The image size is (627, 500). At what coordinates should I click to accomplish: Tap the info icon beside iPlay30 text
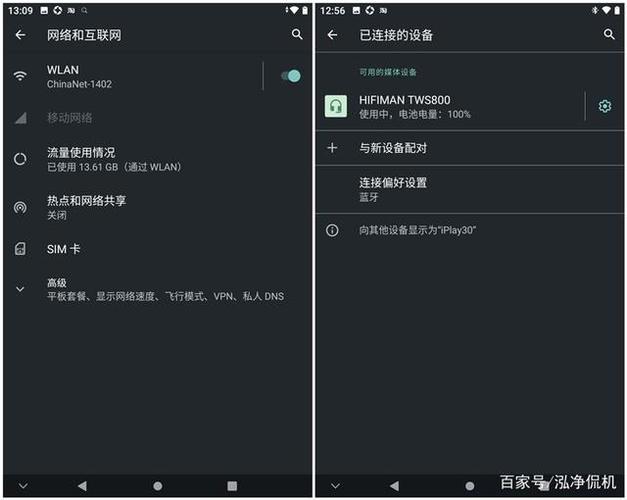[332, 230]
